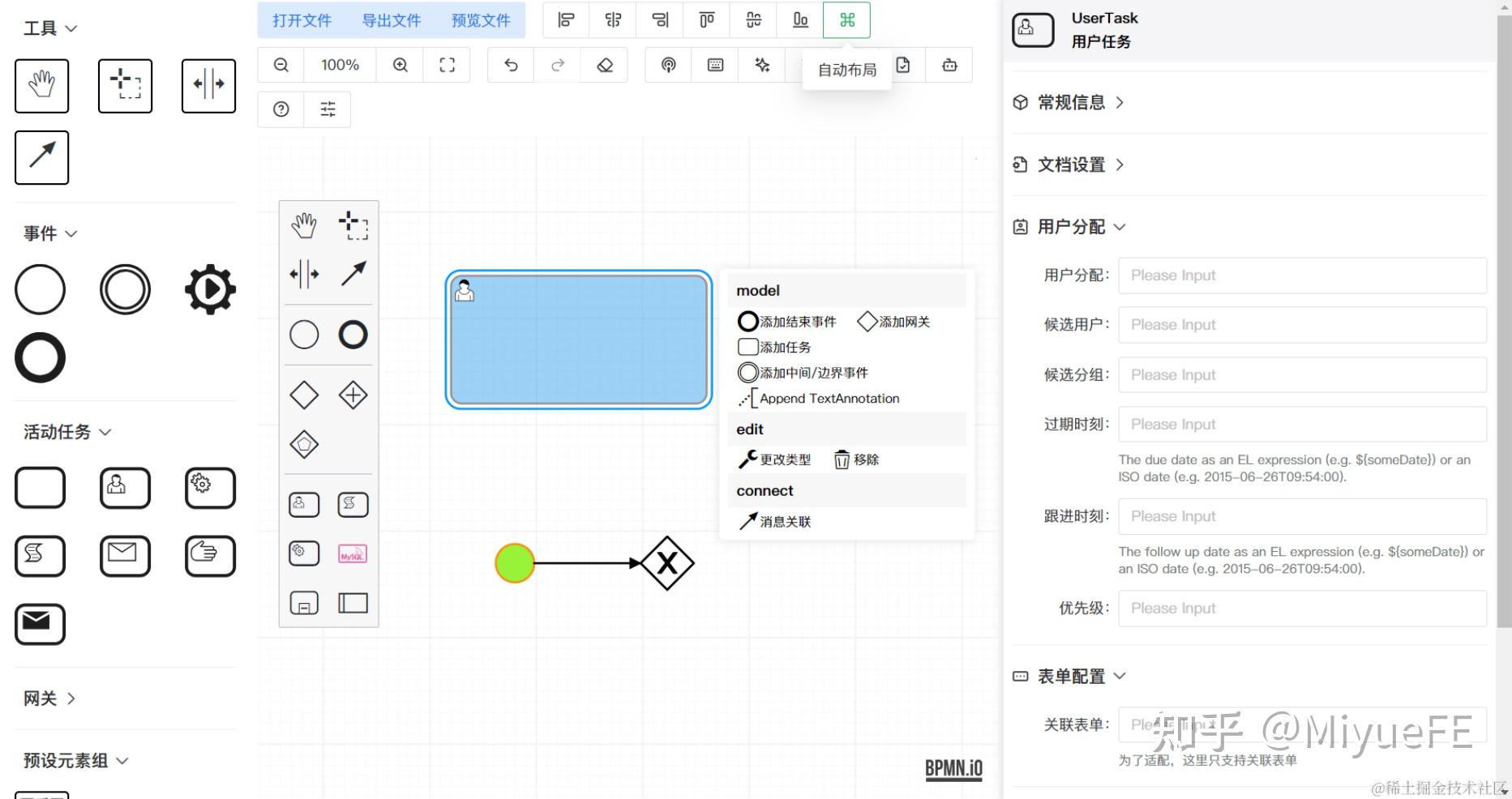Select the gateway diamond shape in the palette

tap(304, 395)
